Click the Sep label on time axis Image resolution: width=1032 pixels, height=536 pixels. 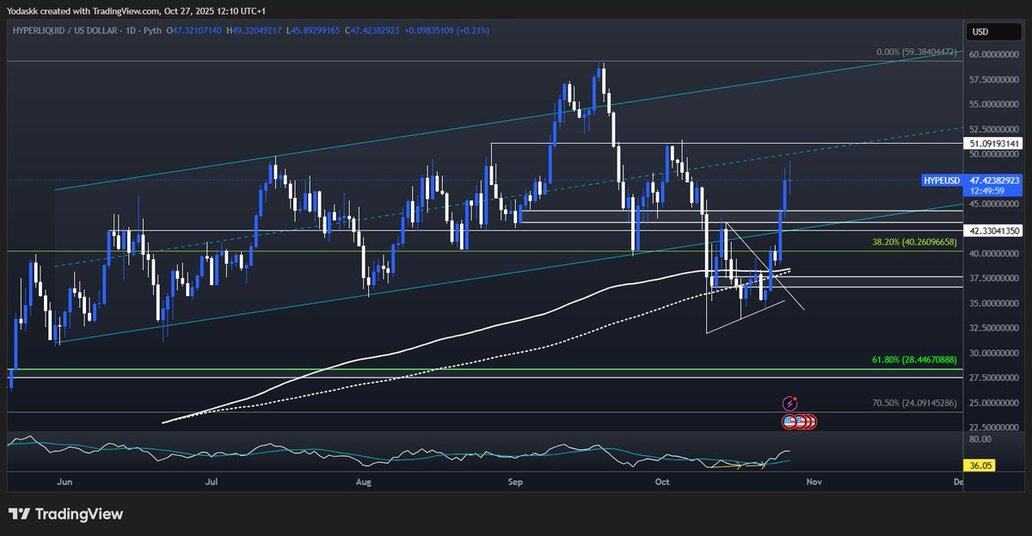[515, 481]
